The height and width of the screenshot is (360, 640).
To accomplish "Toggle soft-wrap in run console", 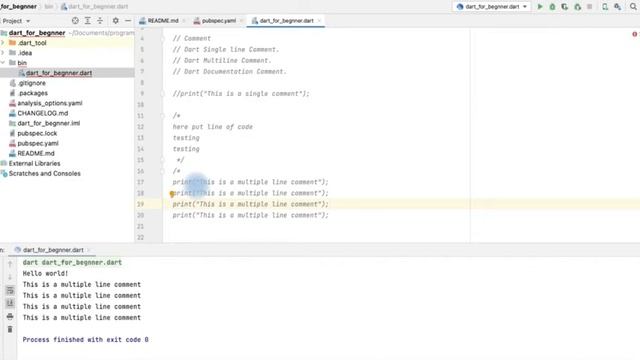I will [x=10, y=290].
